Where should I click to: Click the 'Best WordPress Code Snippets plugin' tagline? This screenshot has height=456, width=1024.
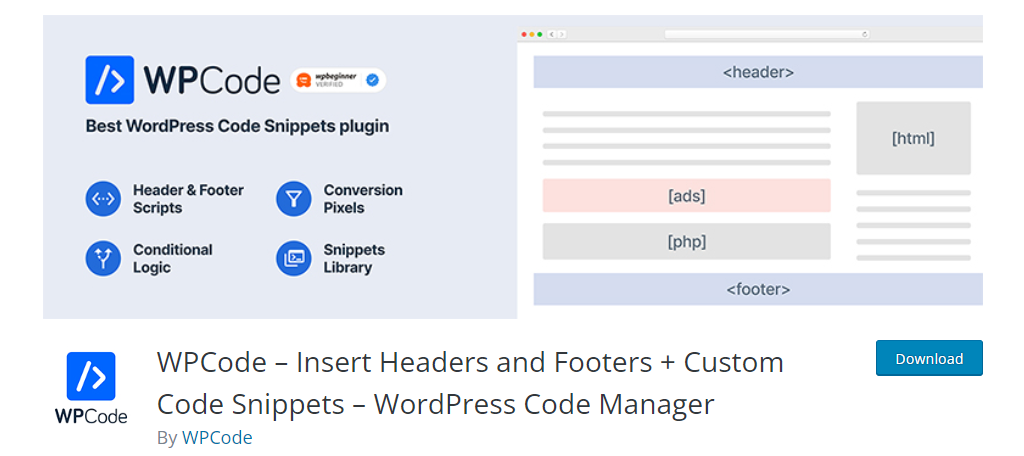pyautogui.click(x=238, y=126)
